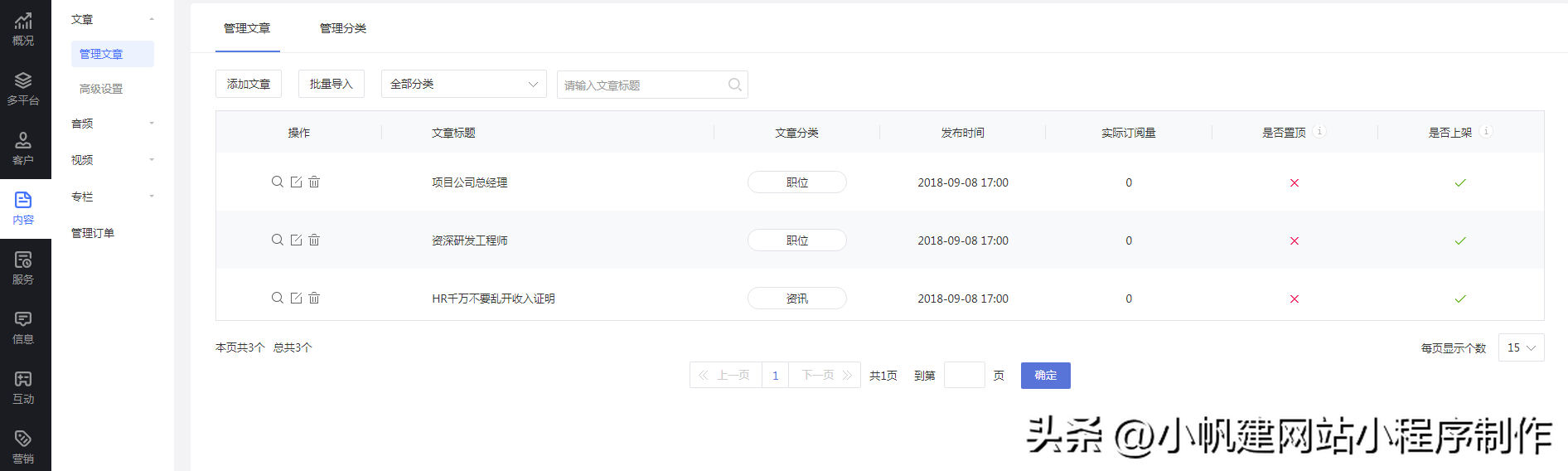The image size is (1568, 471).
Task: Expand the 音频 menu section
Action: click(x=113, y=124)
